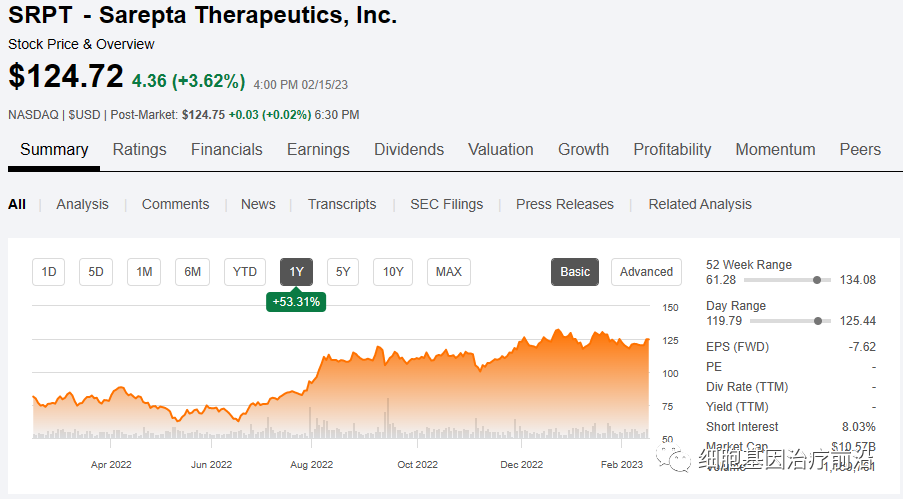Image resolution: width=903 pixels, height=499 pixels.
Task: Click the 52 Week Range slider marker
Action: (819, 280)
